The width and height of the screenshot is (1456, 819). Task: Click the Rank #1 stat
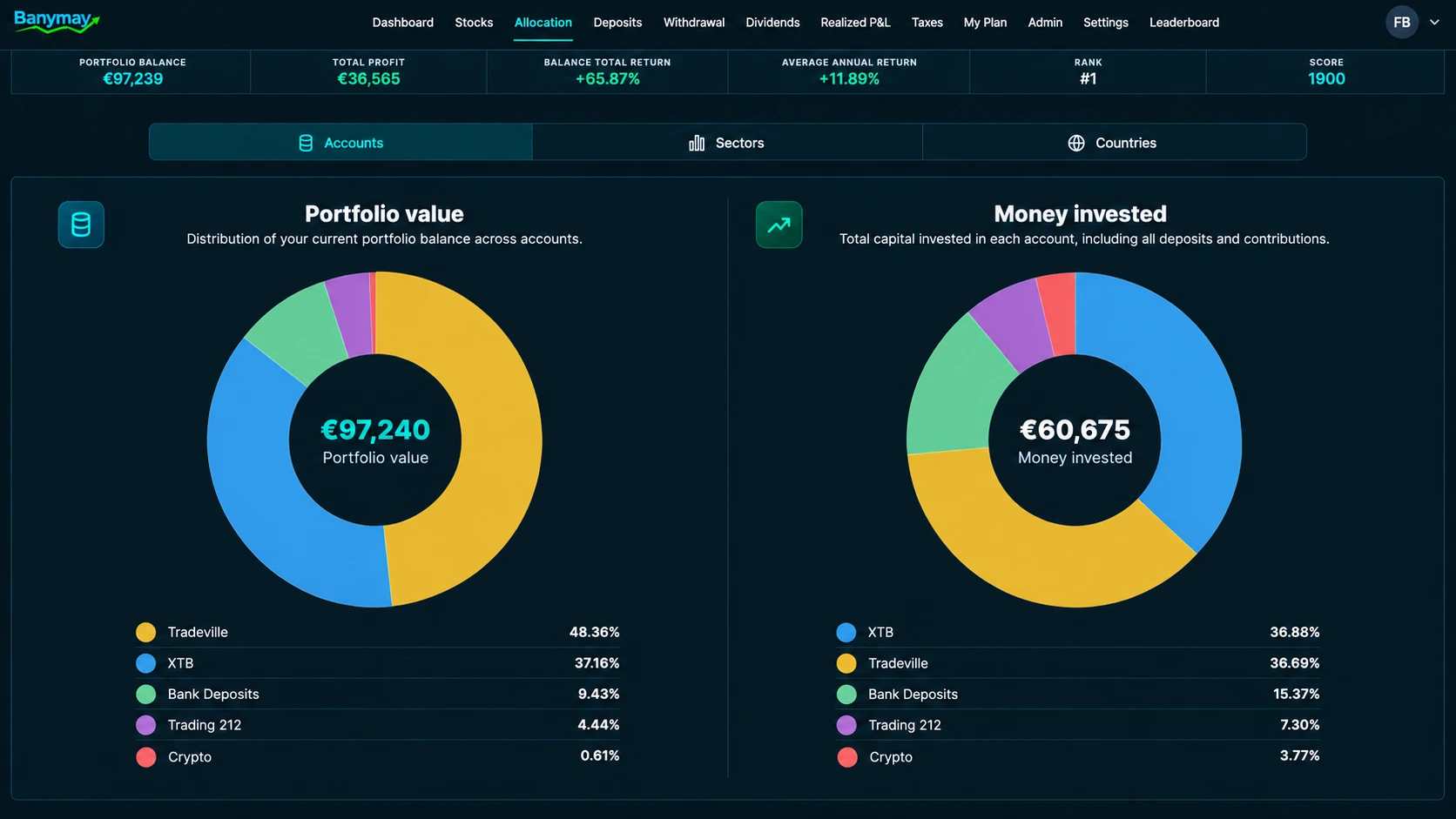coord(1088,71)
